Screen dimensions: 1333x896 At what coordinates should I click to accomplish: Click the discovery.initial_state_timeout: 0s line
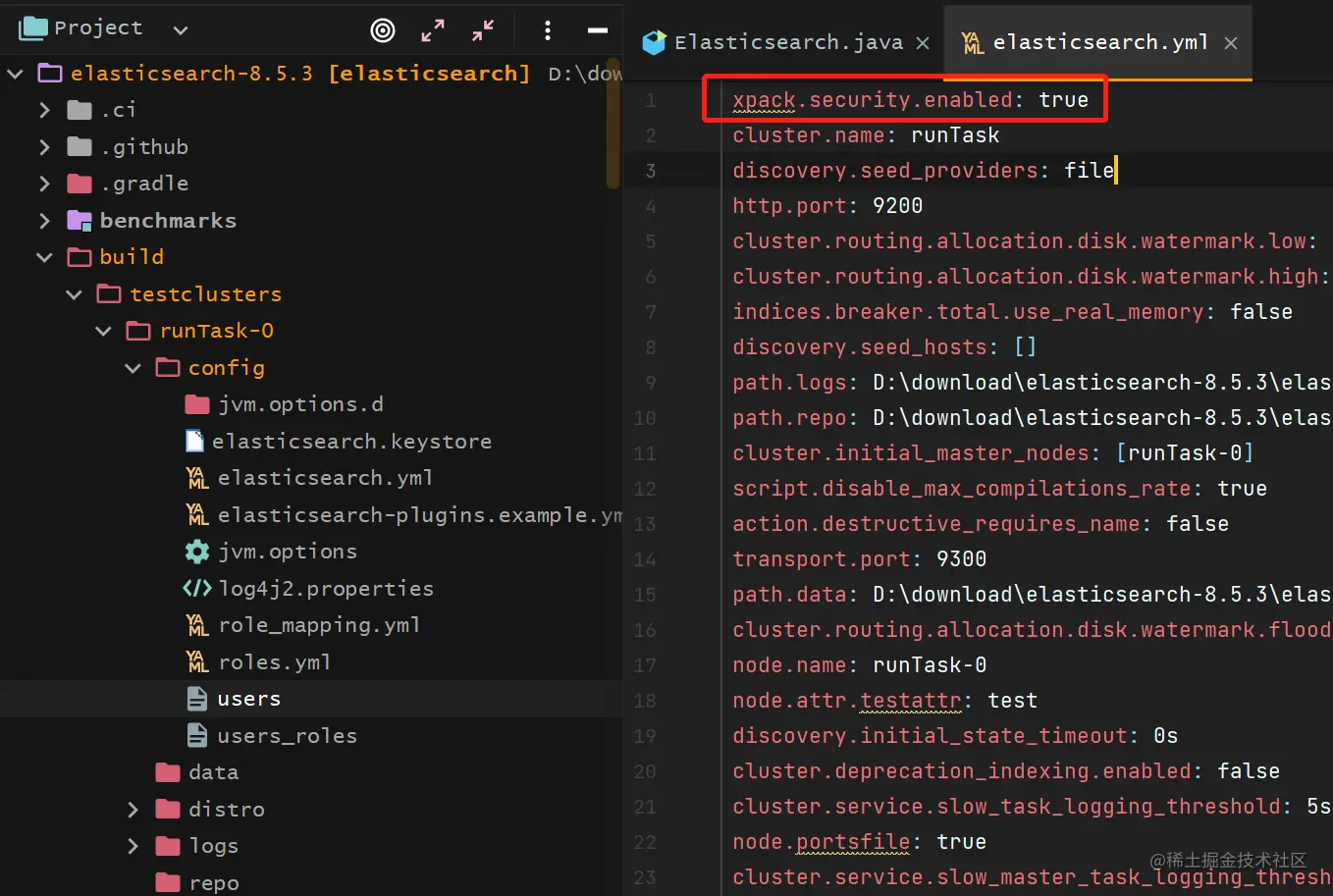click(x=955, y=736)
